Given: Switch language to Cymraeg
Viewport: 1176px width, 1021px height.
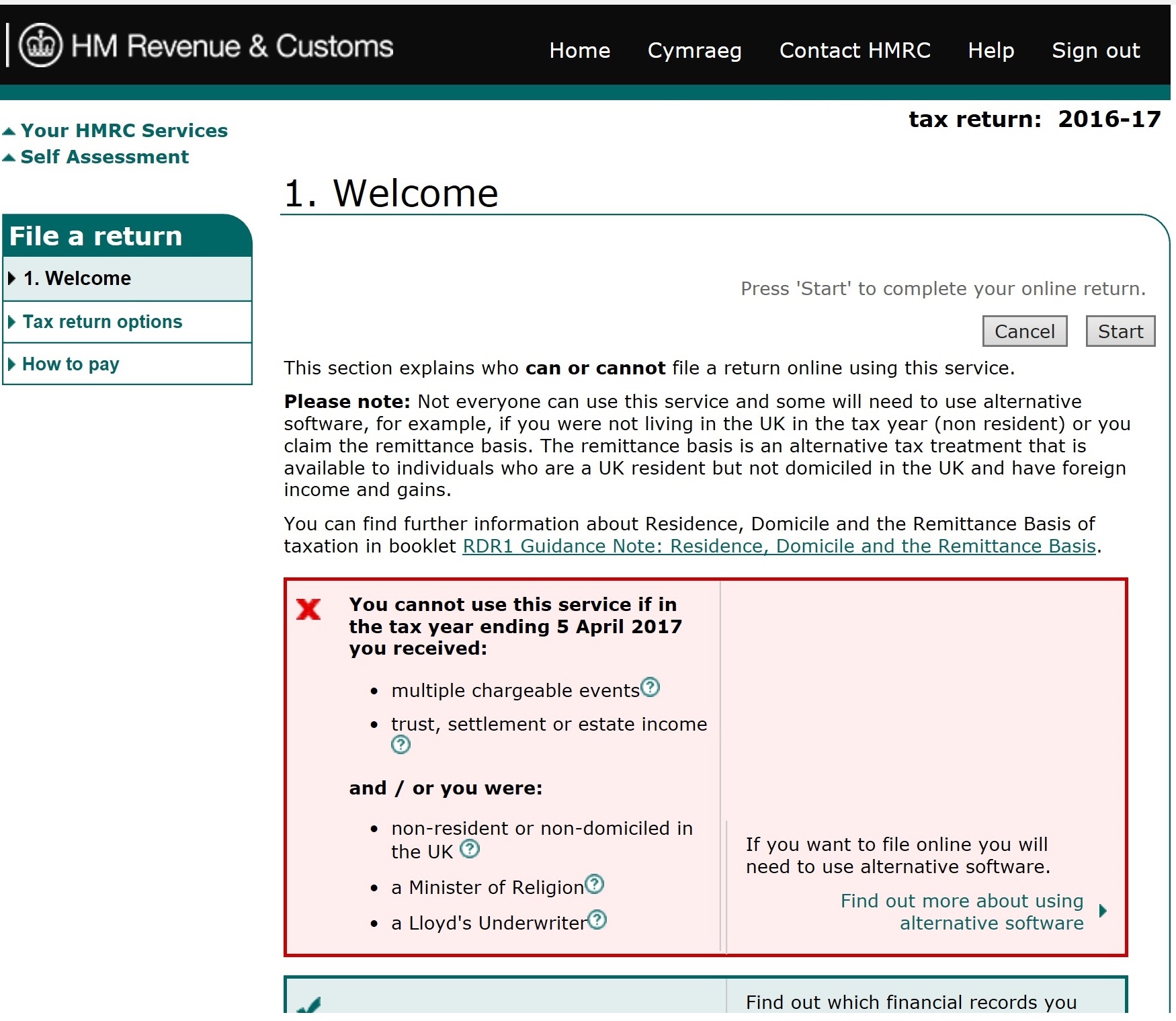Looking at the screenshot, I should [694, 50].
